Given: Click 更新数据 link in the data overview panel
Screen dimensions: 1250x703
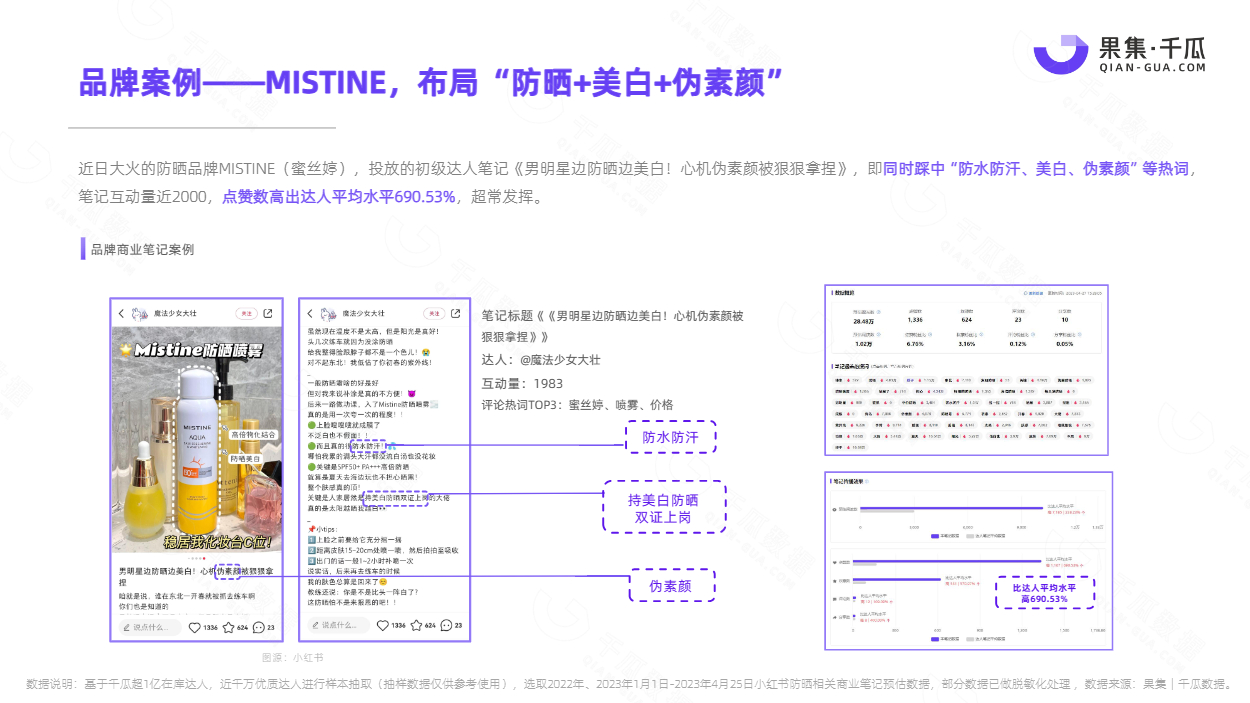Looking at the screenshot, I should point(1034,293).
